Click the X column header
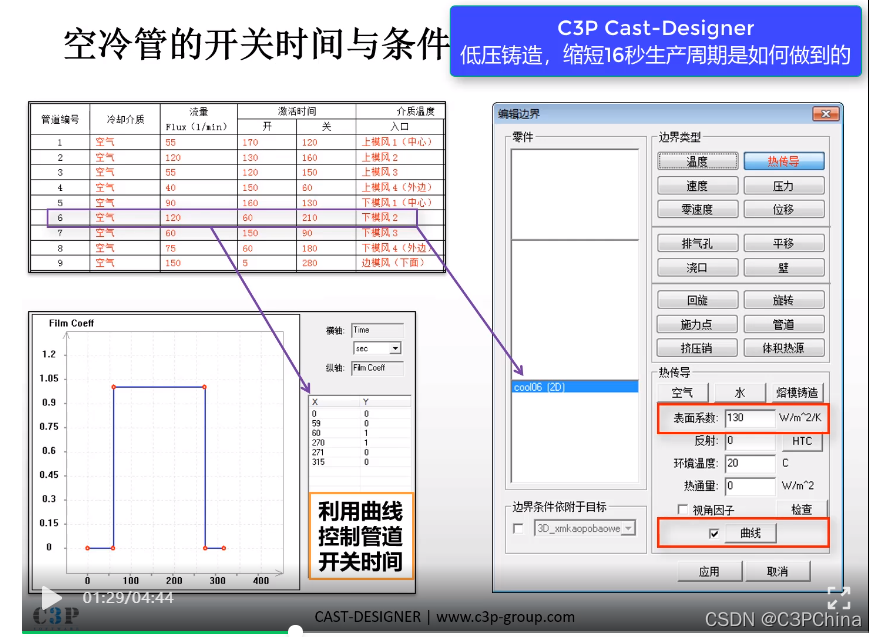Viewport: 877px width, 637px height. (x=335, y=402)
